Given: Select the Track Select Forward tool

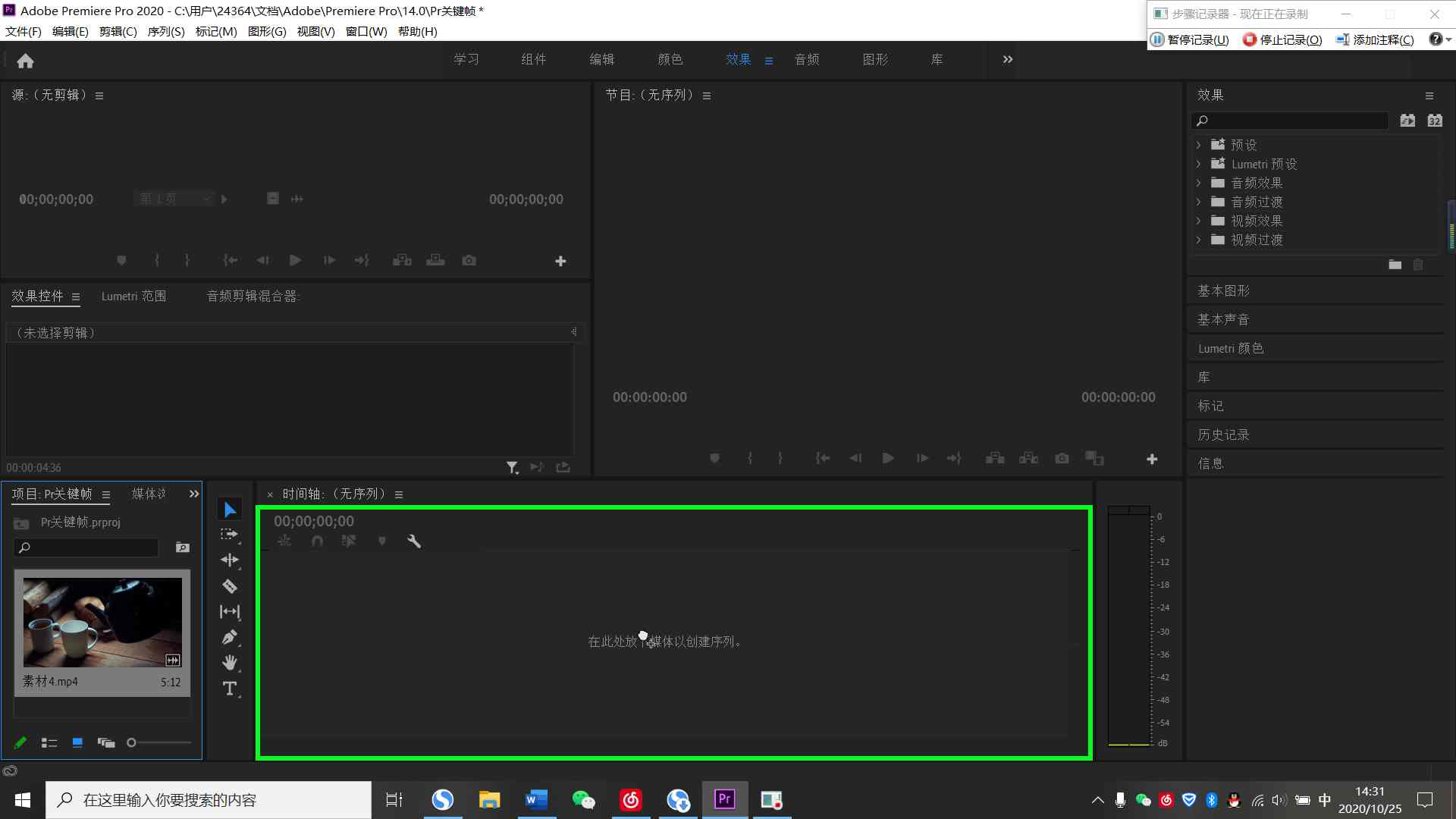Looking at the screenshot, I should coord(229,535).
